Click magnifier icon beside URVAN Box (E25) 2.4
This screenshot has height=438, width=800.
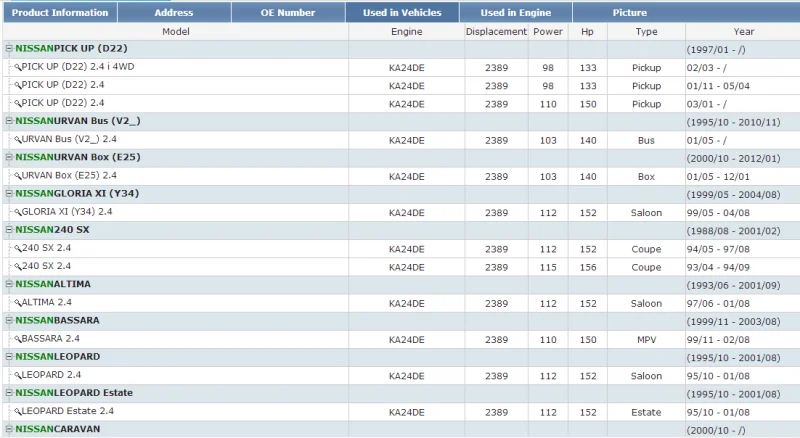18,176
